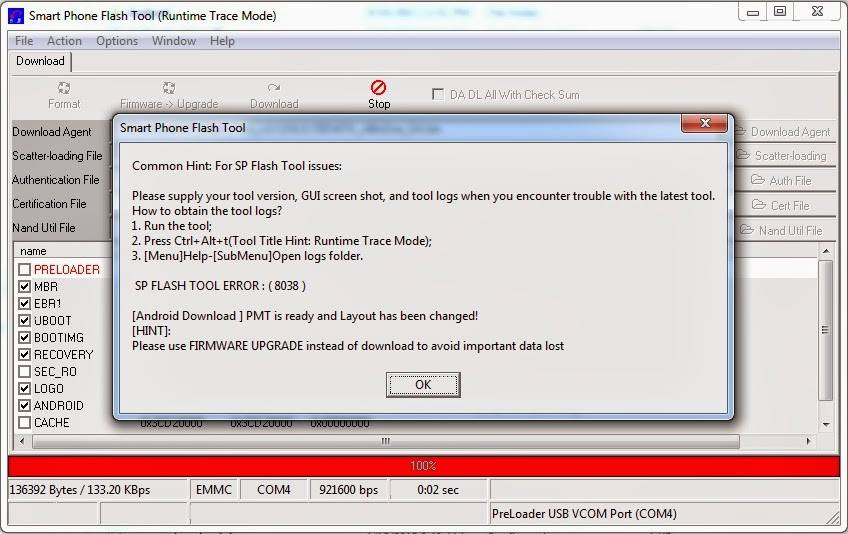The image size is (848, 534).
Task: Click the Format toolbar icon
Action: coord(64,88)
